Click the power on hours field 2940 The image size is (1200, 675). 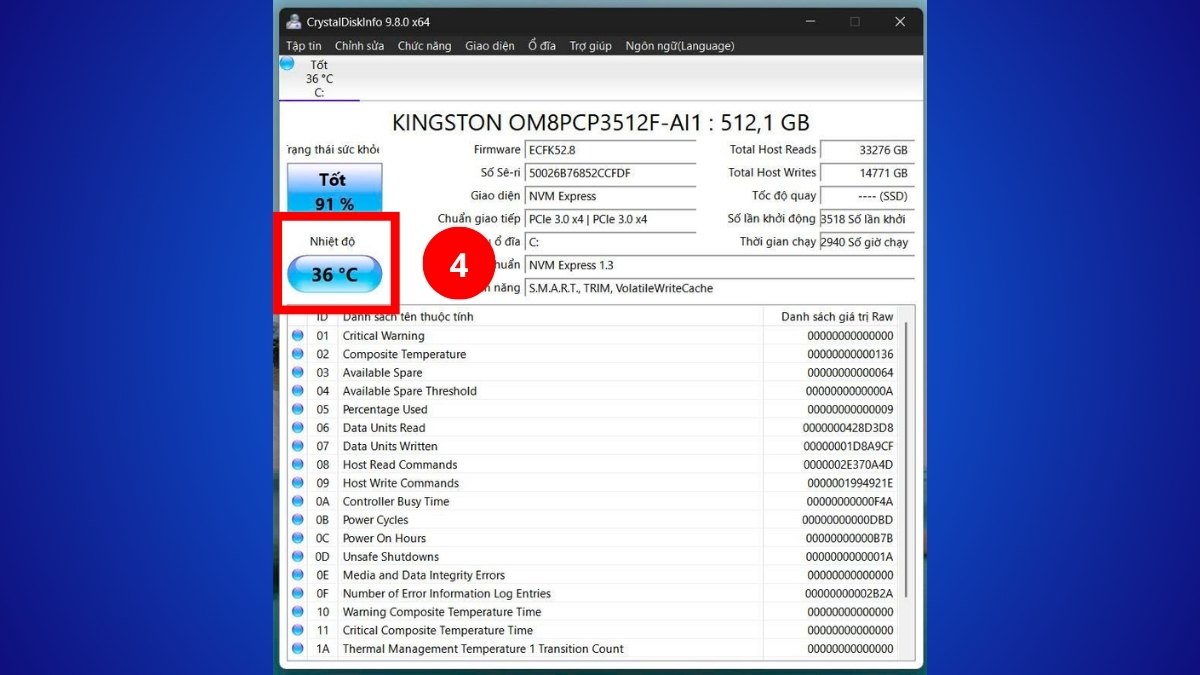click(867, 242)
